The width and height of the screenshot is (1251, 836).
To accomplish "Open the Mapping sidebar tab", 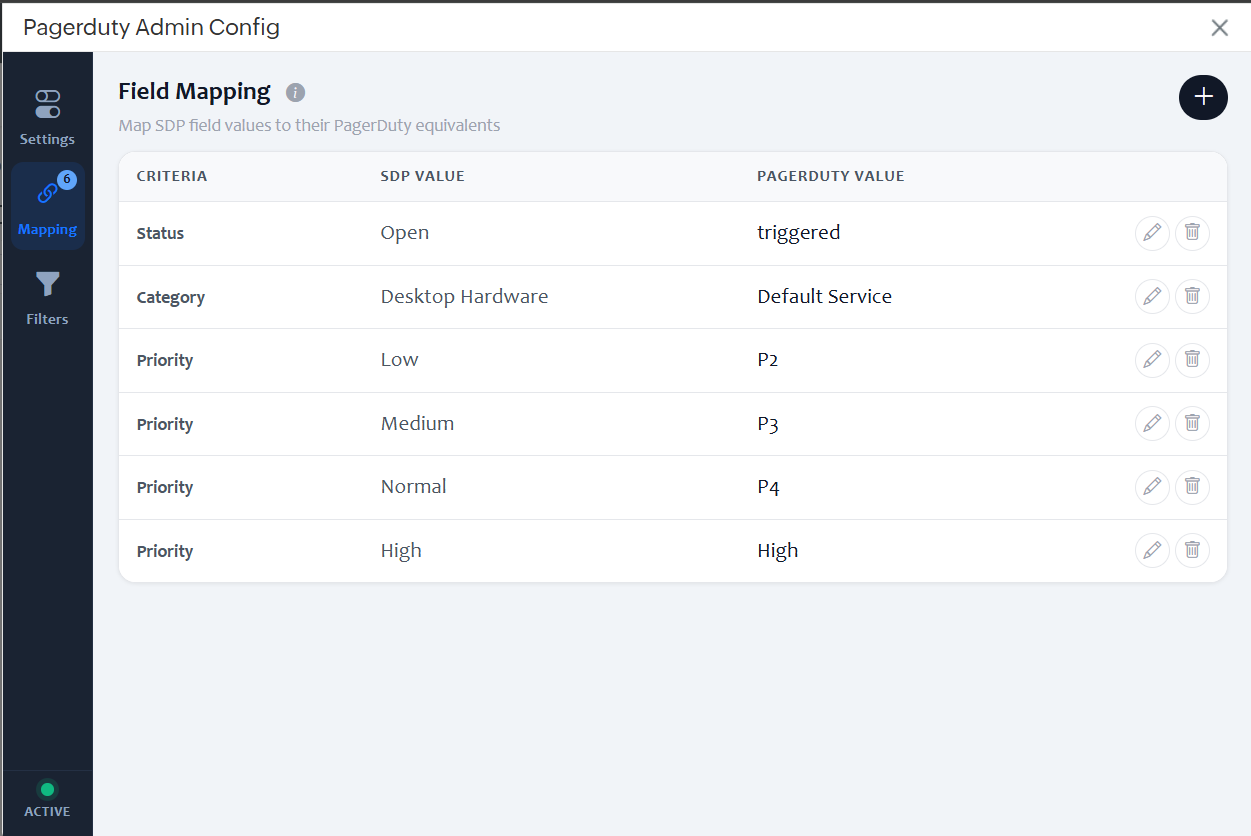I will 47,206.
